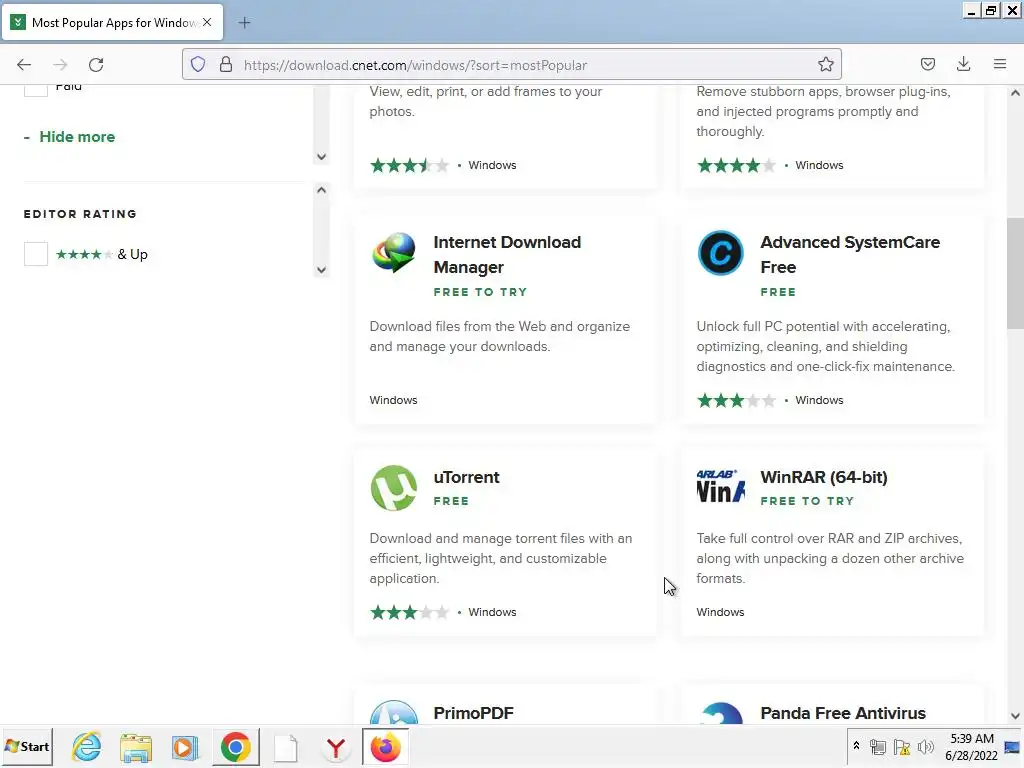
Task: Open the volume control in tray
Action: point(925,746)
